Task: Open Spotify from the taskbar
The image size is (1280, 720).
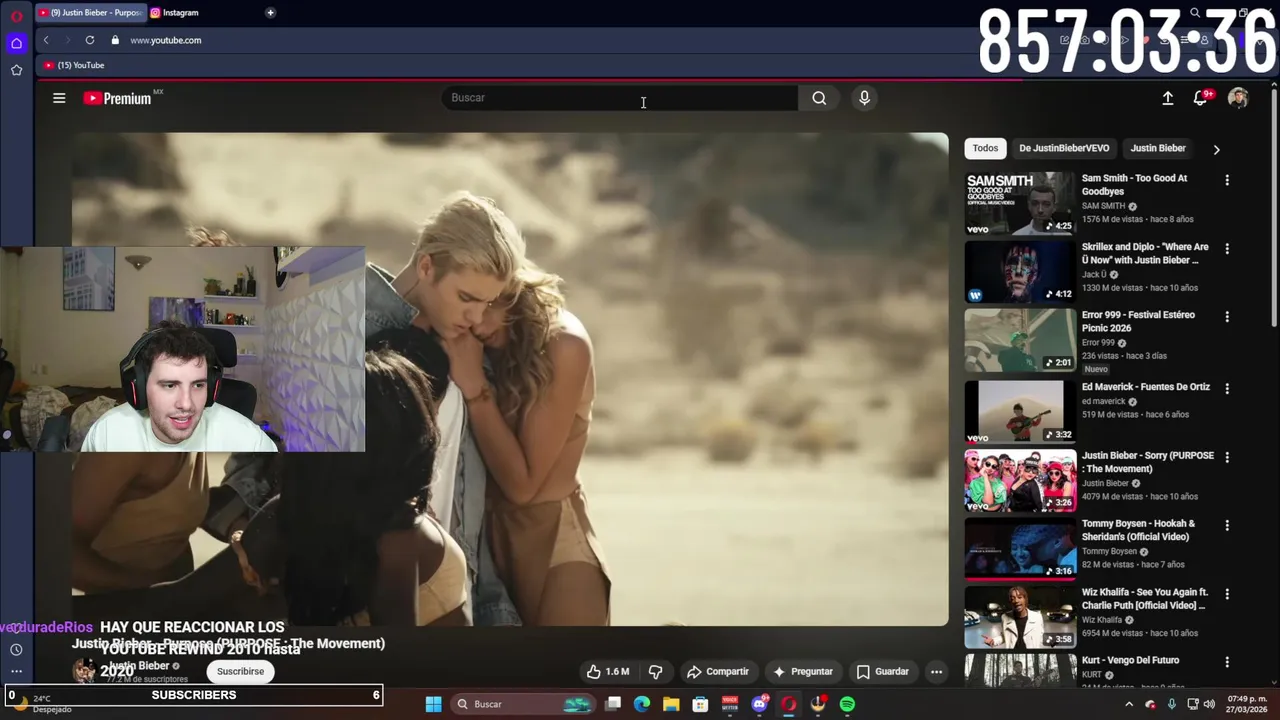Action: (x=847, y=704)
